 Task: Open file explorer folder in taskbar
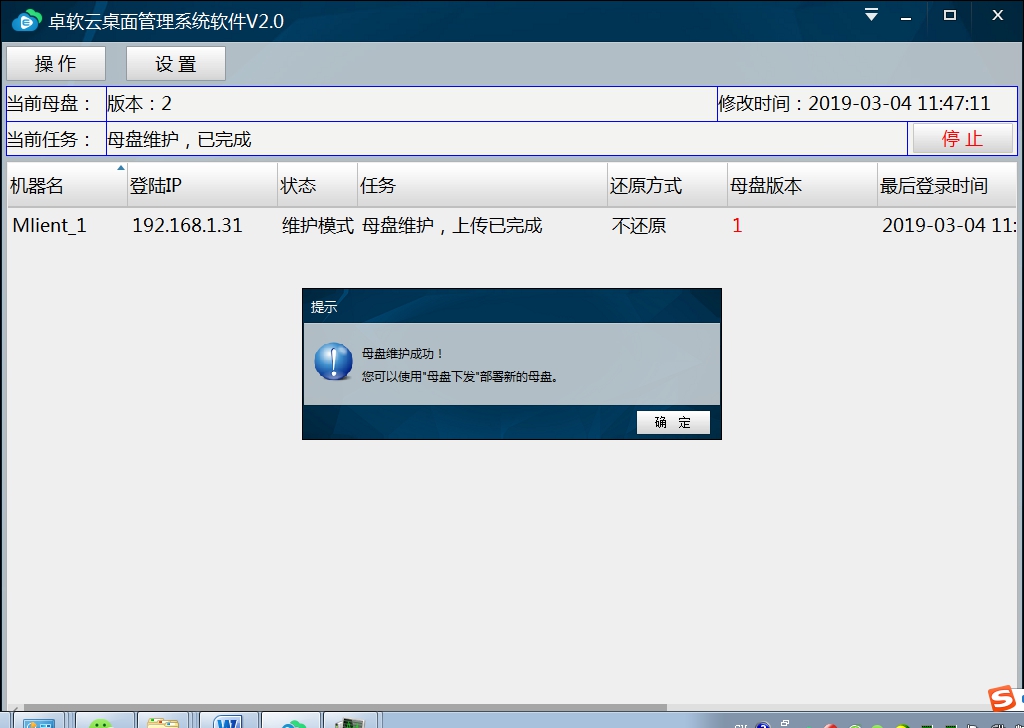[x=163, y=721]
